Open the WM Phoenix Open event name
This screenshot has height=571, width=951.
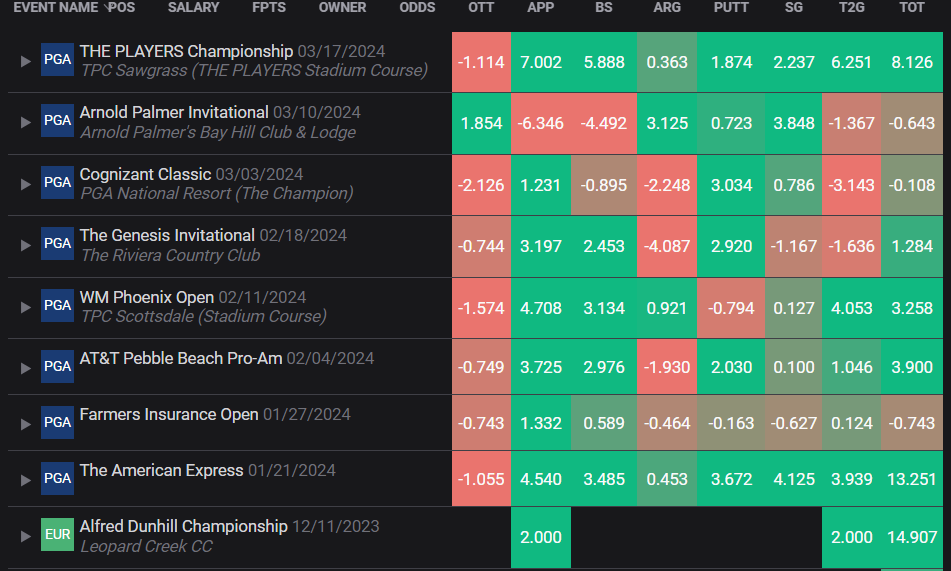[x=147, y=297]
